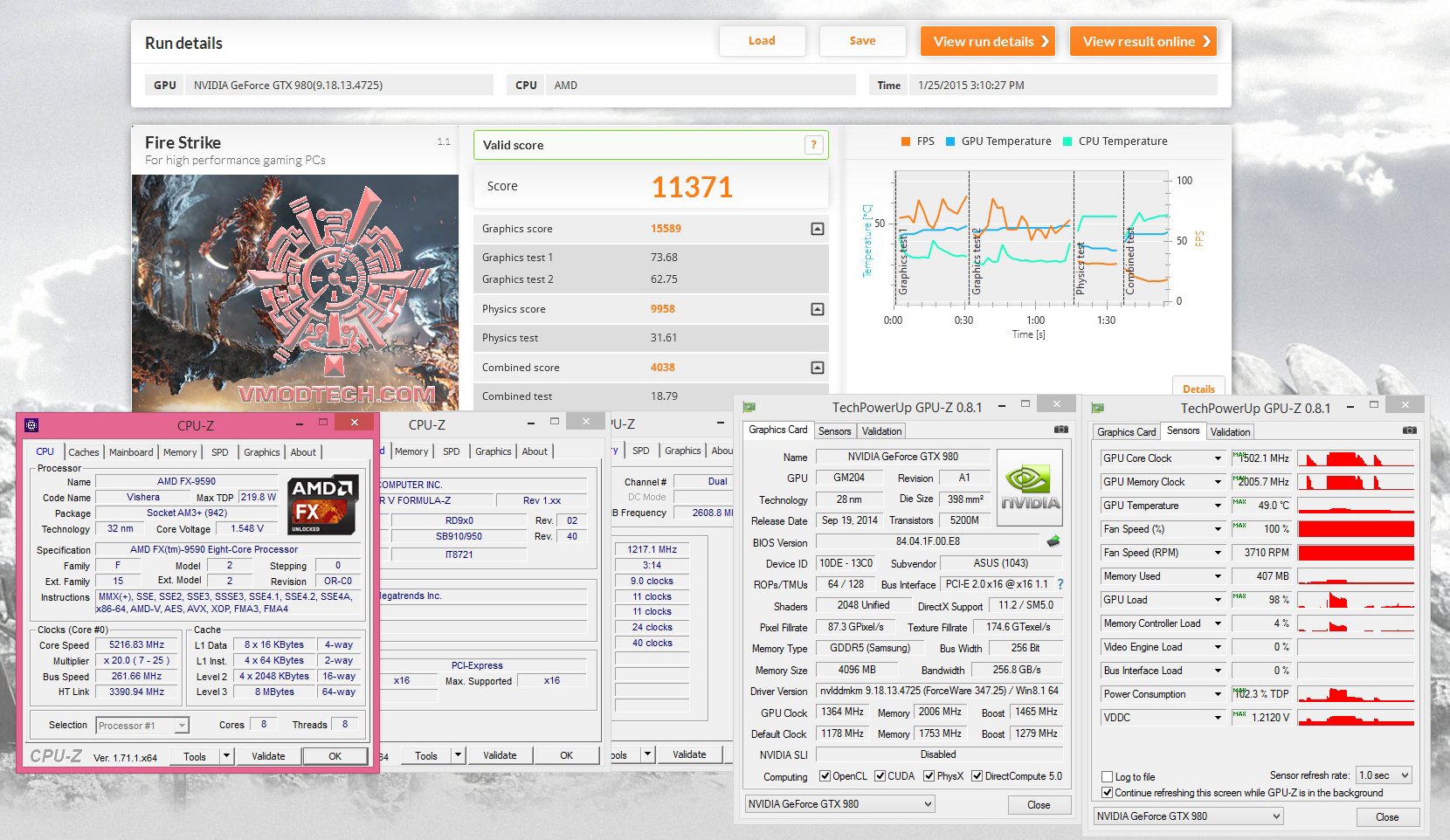The image size is (1450, 840).
Task: Click the AMD FX logo in CPU-Z
Action: (322, 505)
